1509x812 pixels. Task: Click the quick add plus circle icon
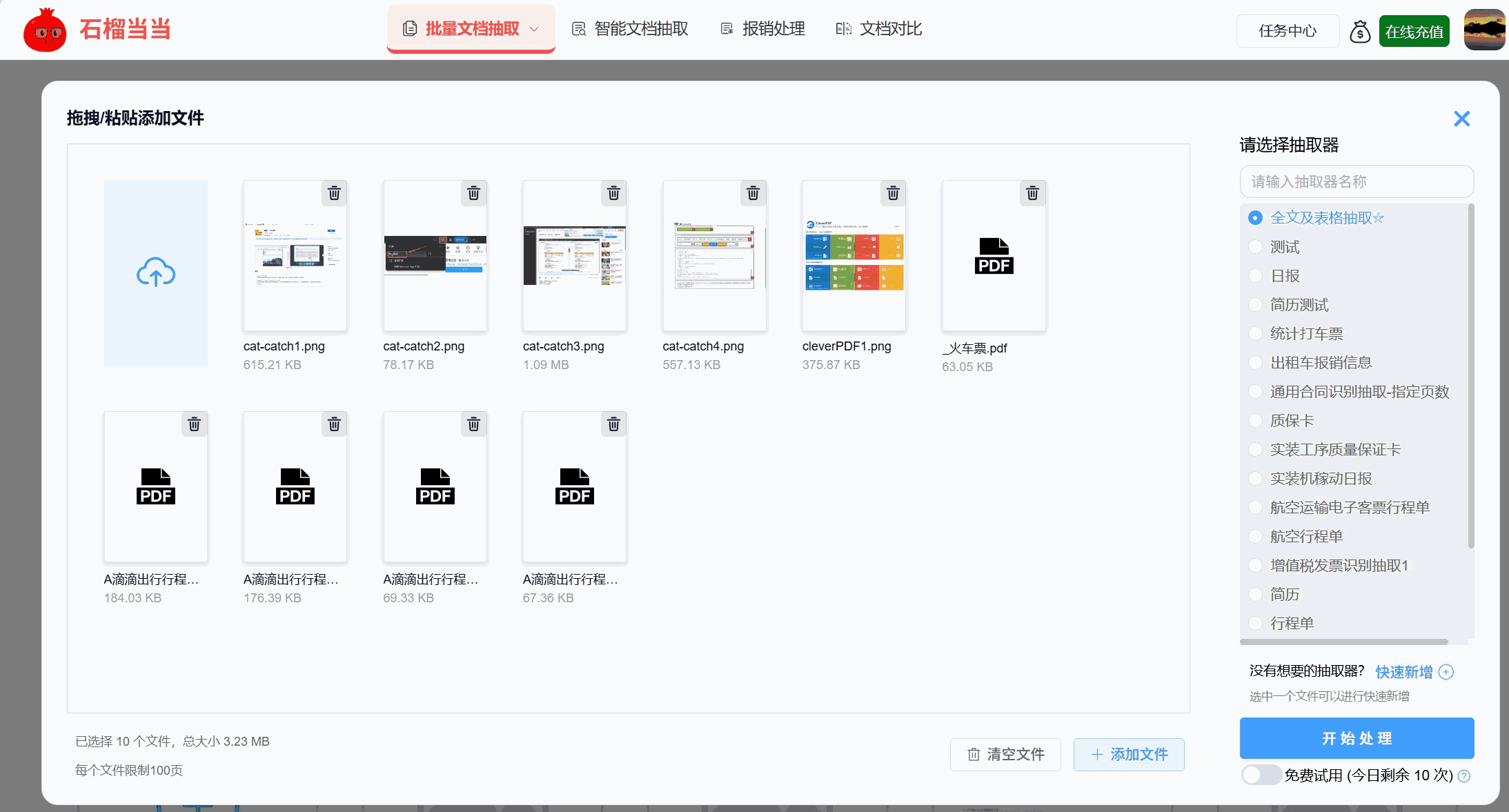1446,672
